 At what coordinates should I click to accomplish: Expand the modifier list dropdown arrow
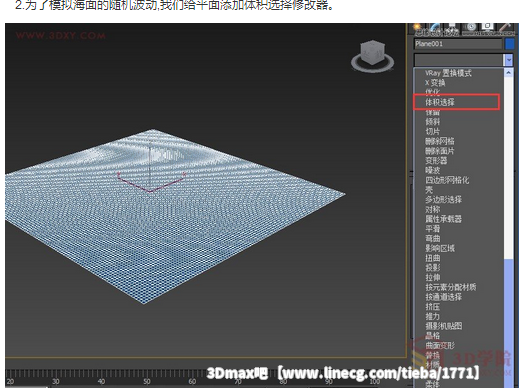(x=509, y=60)
